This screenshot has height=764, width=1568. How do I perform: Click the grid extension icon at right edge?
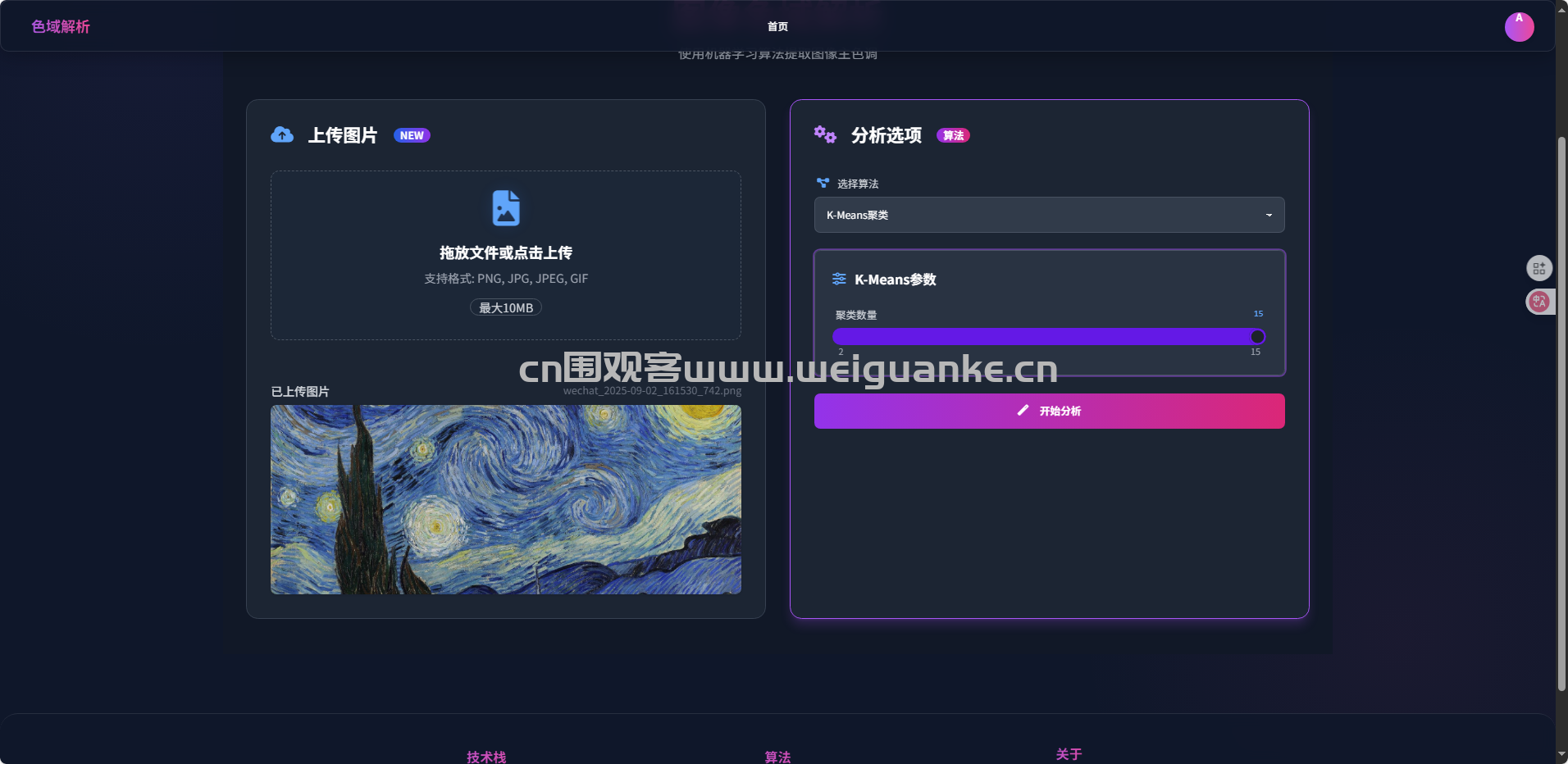[1538, 268]
